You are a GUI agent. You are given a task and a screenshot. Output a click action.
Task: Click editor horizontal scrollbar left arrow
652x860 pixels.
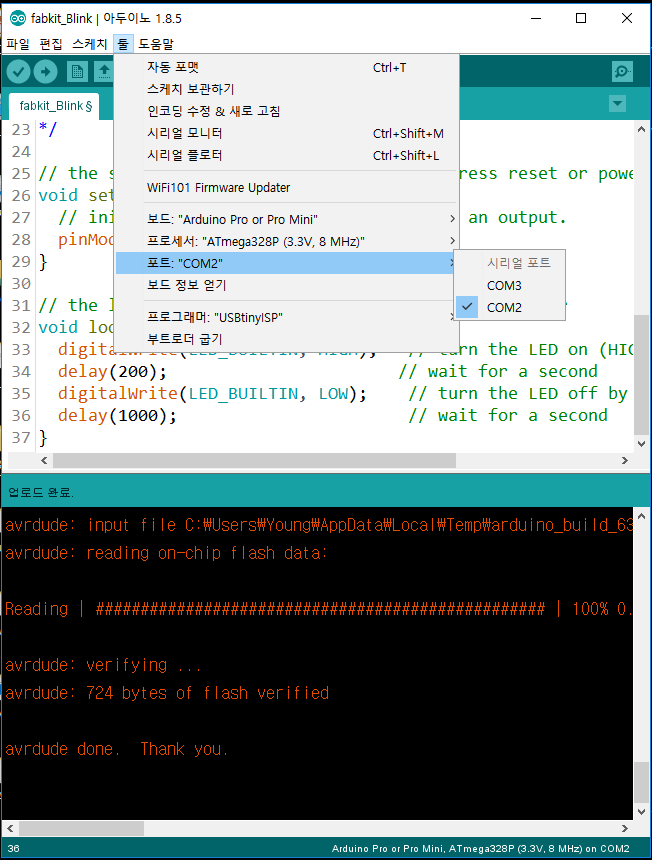click(44, 461)
